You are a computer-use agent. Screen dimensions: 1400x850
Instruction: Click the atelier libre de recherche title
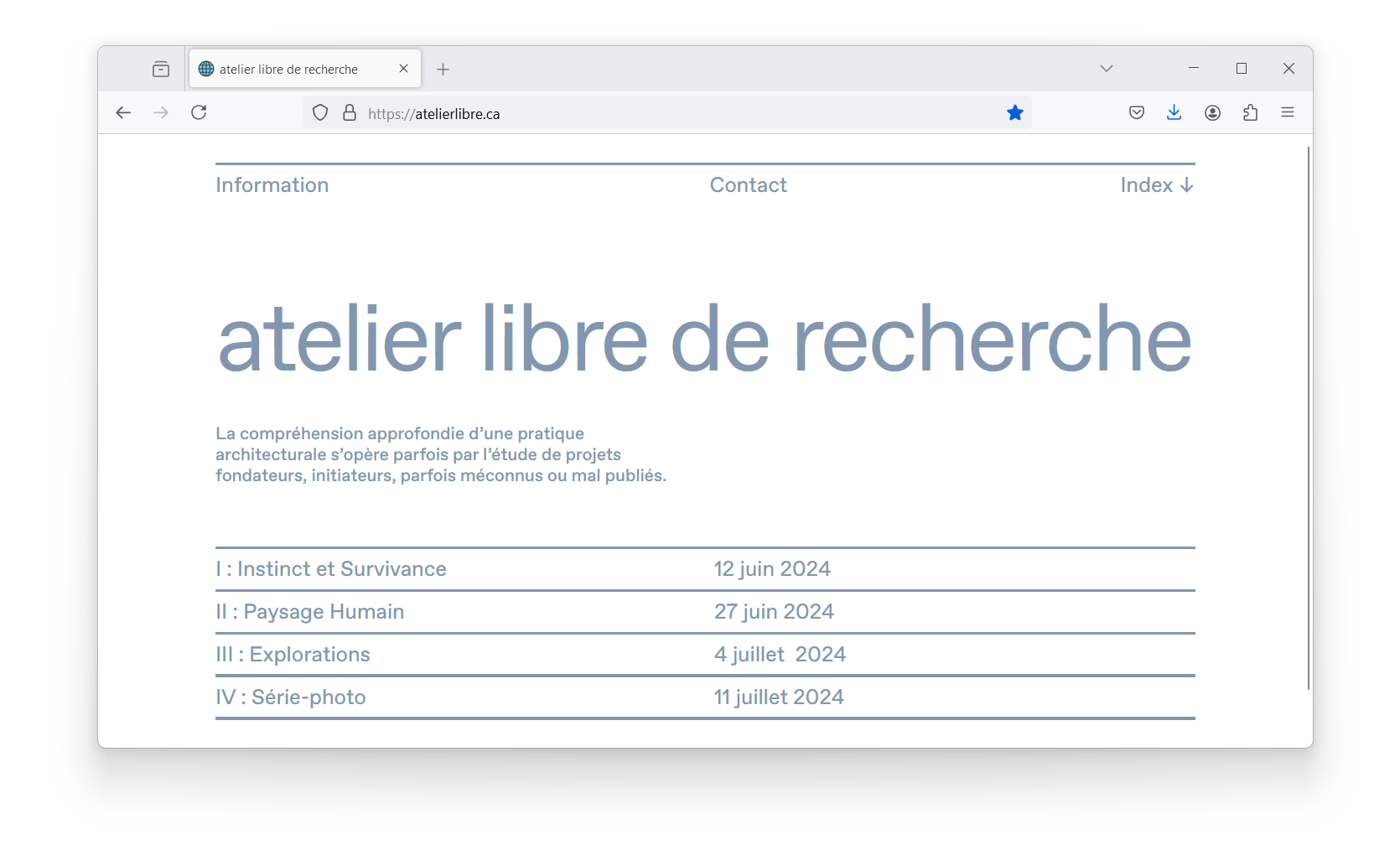[705, 338]
